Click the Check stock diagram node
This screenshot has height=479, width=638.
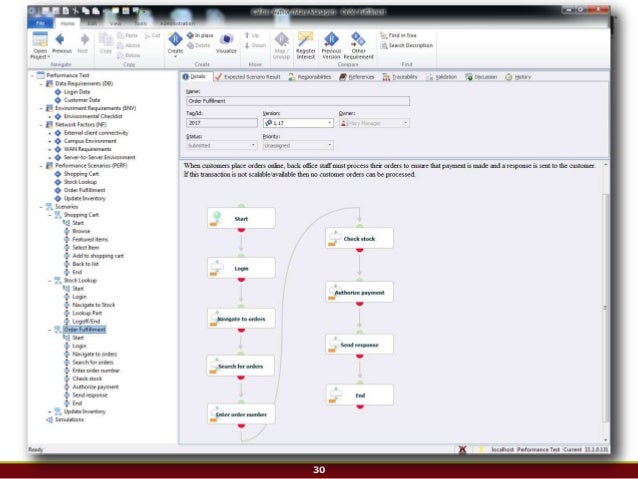359,238
